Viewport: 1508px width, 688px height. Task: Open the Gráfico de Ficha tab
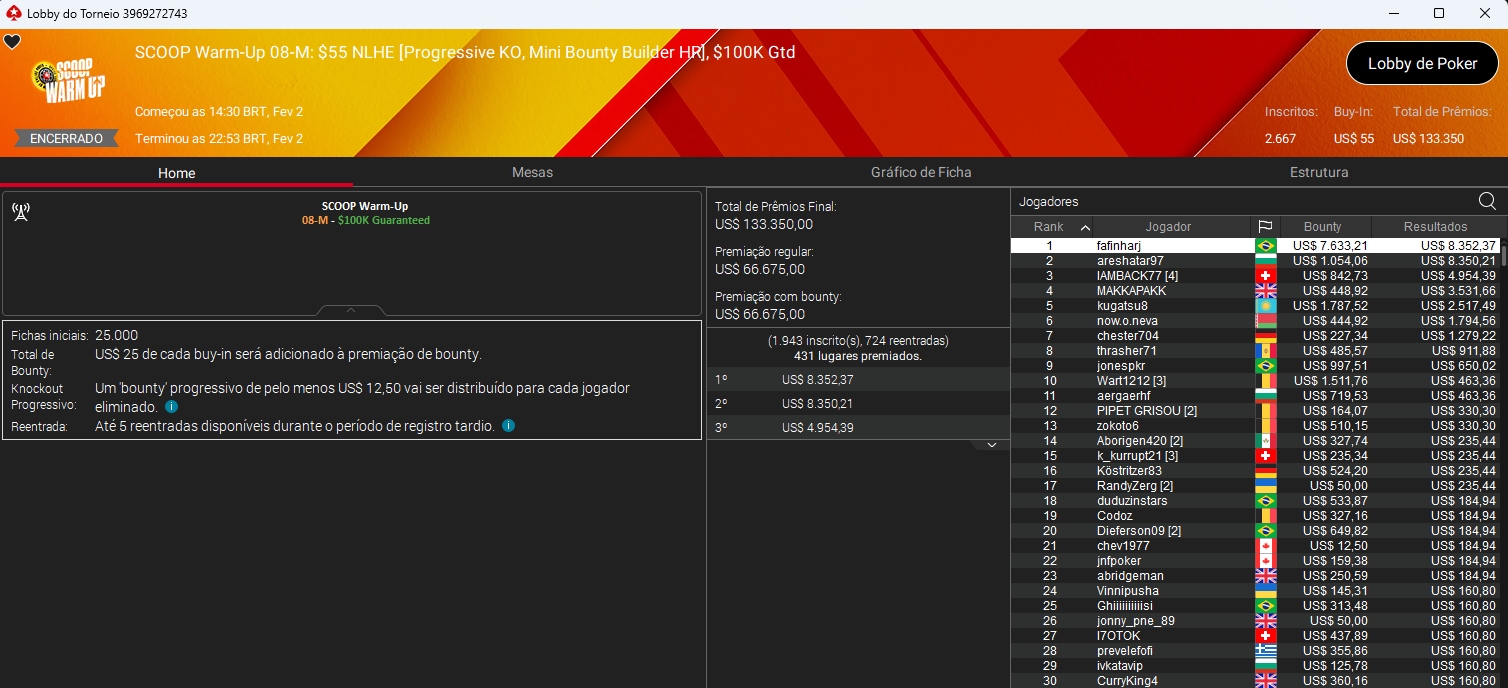[920, 172]
